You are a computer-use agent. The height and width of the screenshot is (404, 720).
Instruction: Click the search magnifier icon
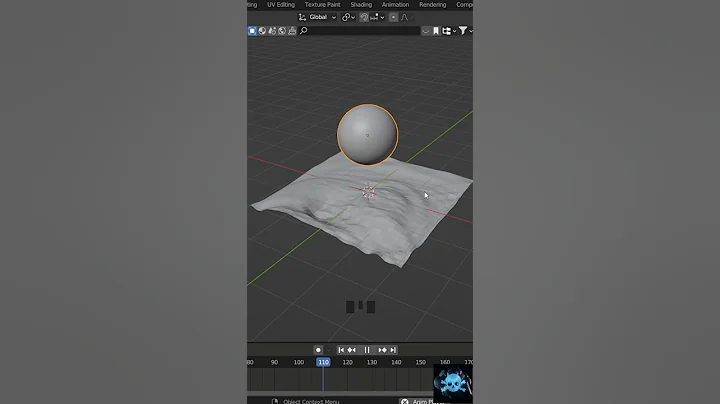(x=304, y=31)
